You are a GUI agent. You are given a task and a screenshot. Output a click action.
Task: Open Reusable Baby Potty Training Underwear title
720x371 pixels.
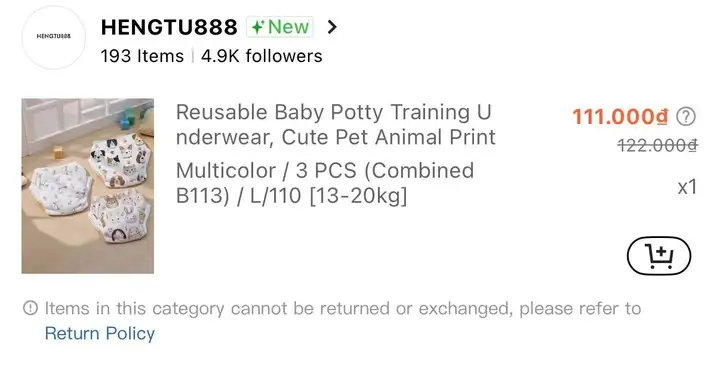336,124
